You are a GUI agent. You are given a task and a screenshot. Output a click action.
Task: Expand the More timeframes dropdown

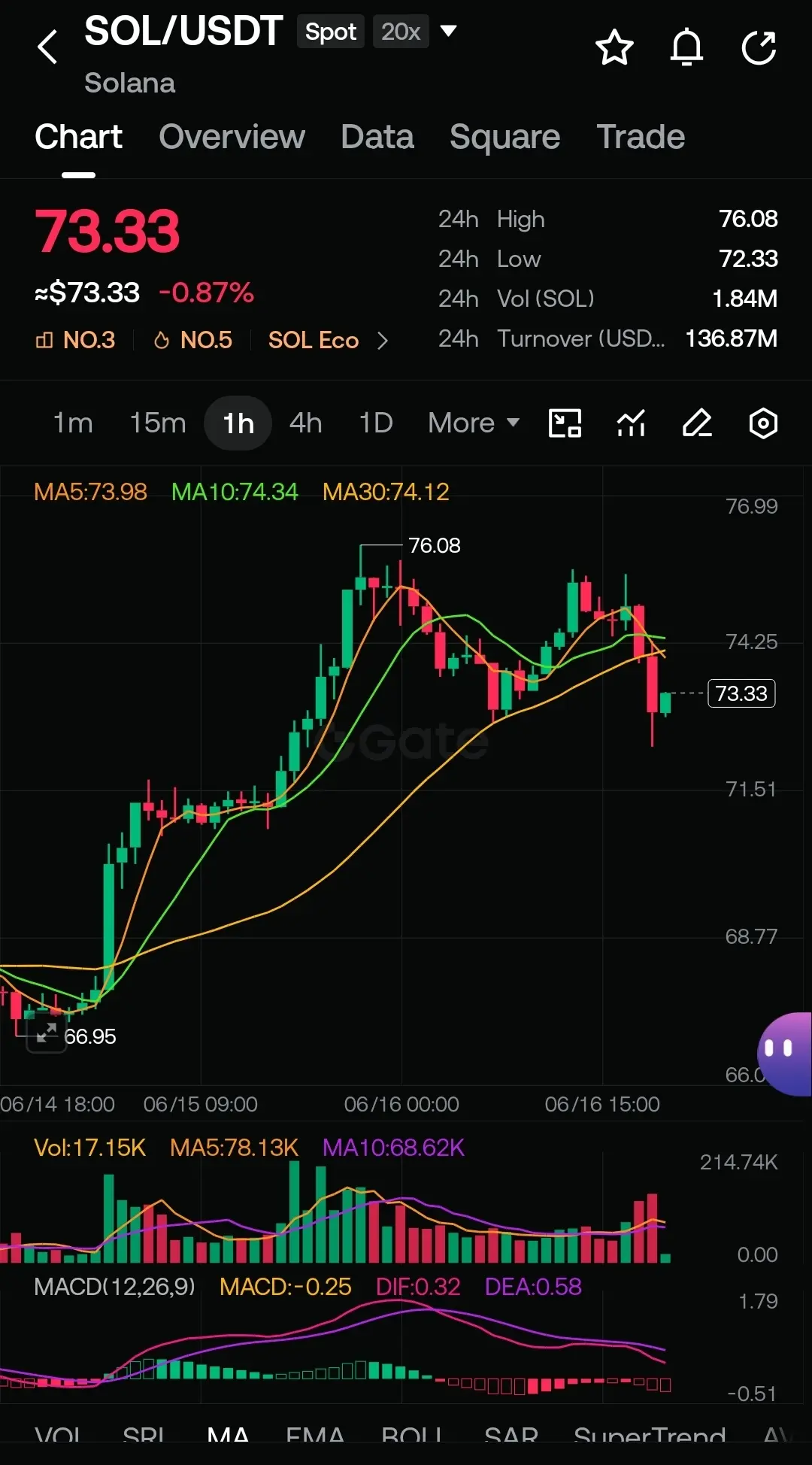(x=474, y=423)
